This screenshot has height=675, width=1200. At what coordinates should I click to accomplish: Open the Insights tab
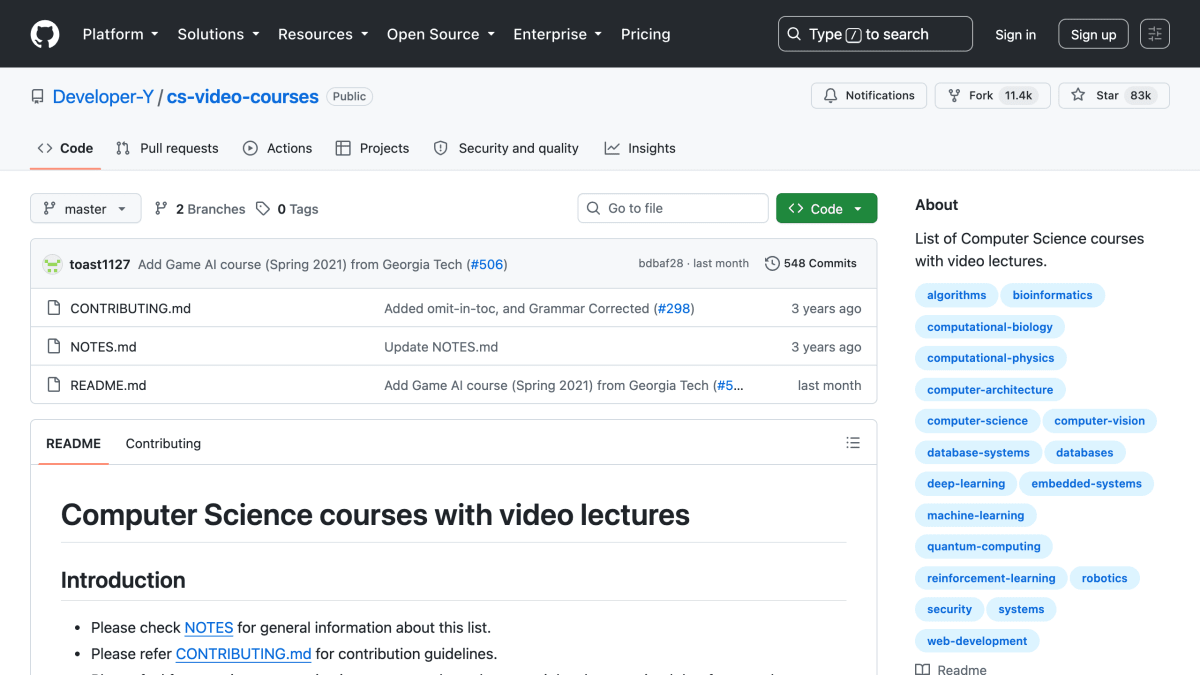640,148
